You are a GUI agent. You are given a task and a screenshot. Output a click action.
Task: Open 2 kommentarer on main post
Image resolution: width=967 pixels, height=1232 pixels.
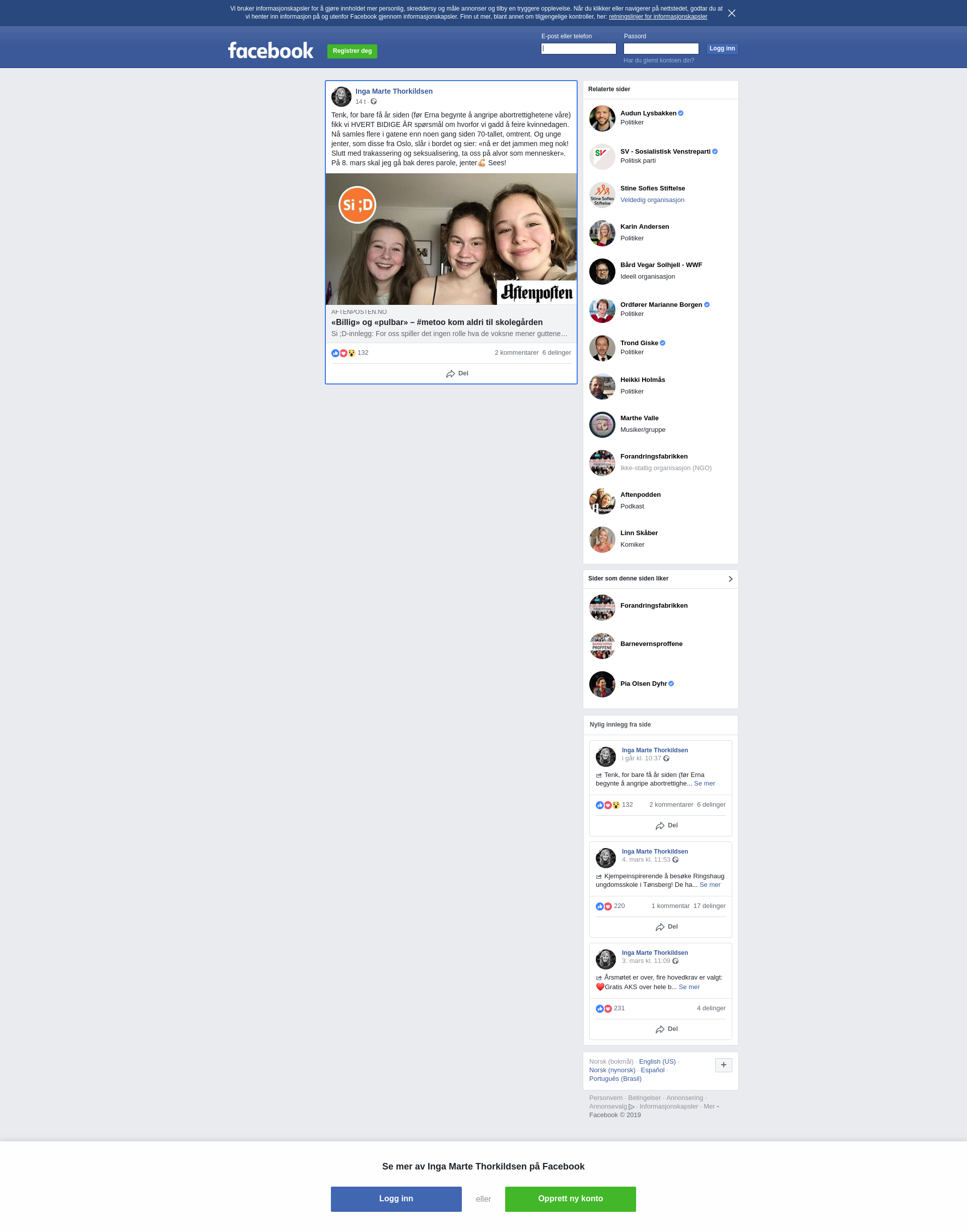tap(516, 353)
